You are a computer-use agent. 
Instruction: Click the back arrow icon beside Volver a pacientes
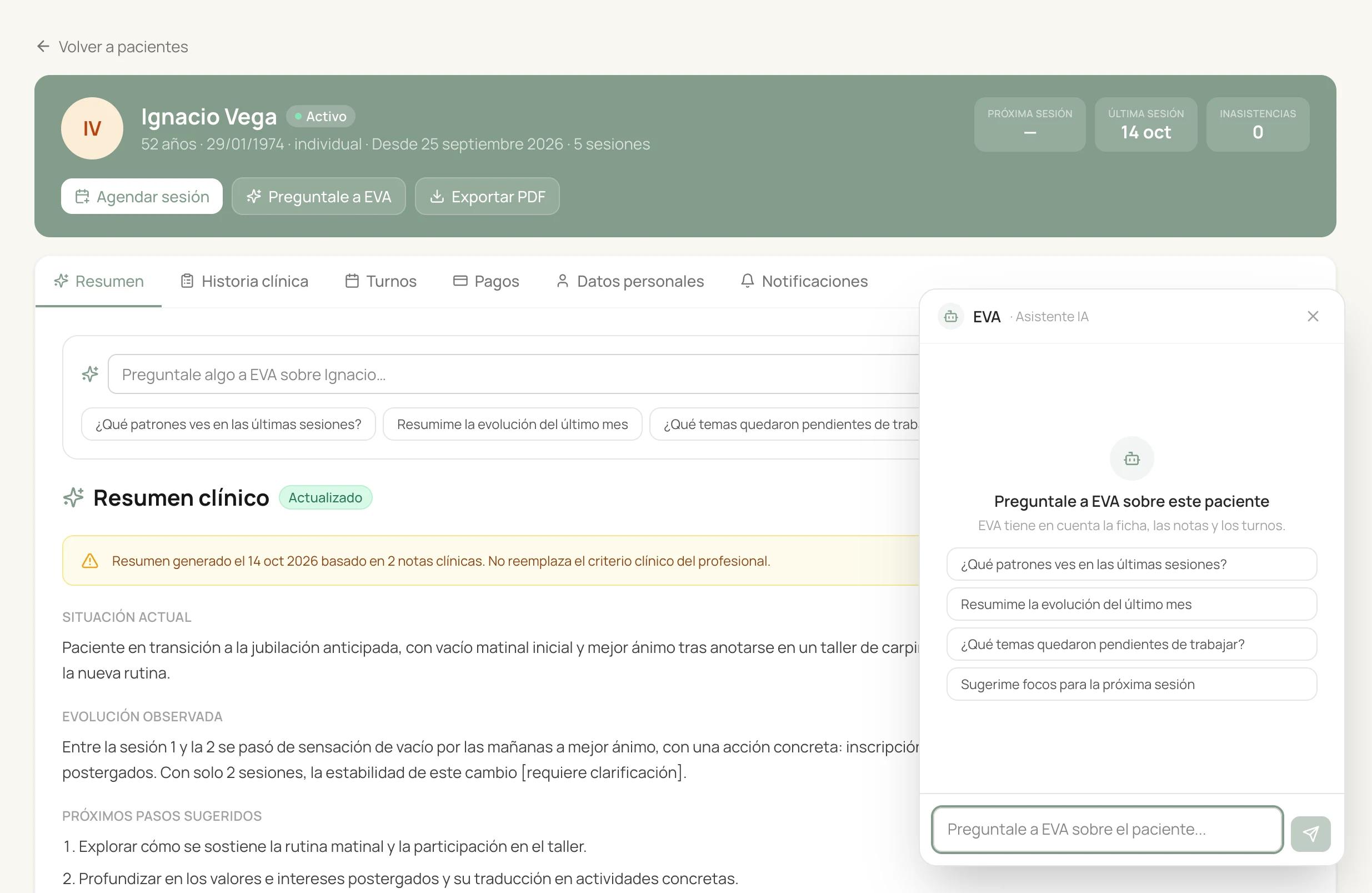[x=43, y=46]
